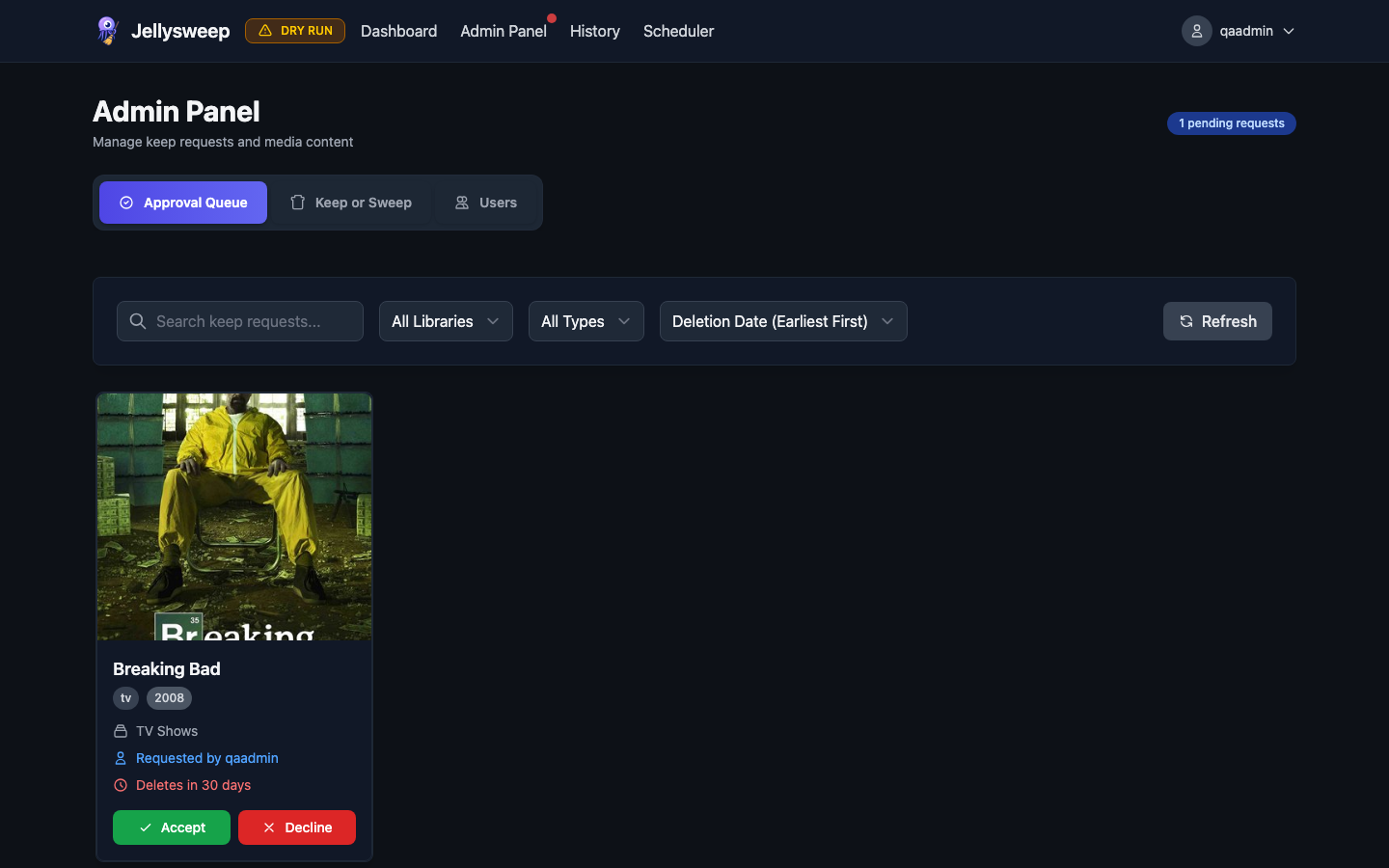Open the All Libraries dropdown
The width and height of the screenshot is (1389, 868).
[446, 321]
